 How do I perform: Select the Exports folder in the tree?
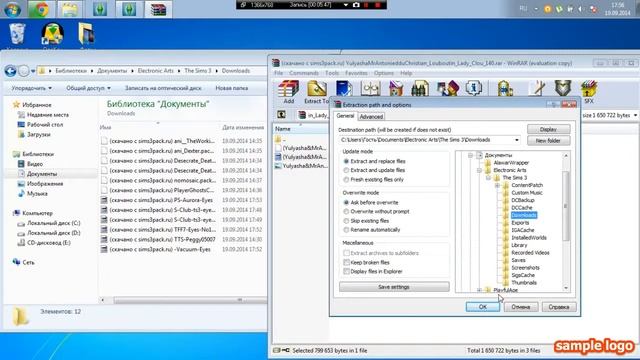point(520,223)
